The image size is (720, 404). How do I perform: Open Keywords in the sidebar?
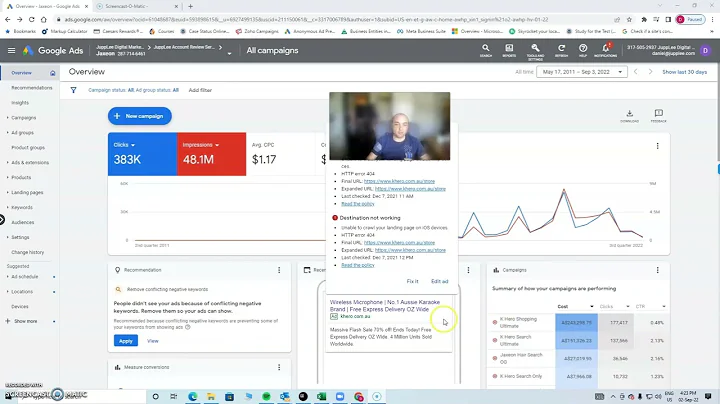[22, 208]
